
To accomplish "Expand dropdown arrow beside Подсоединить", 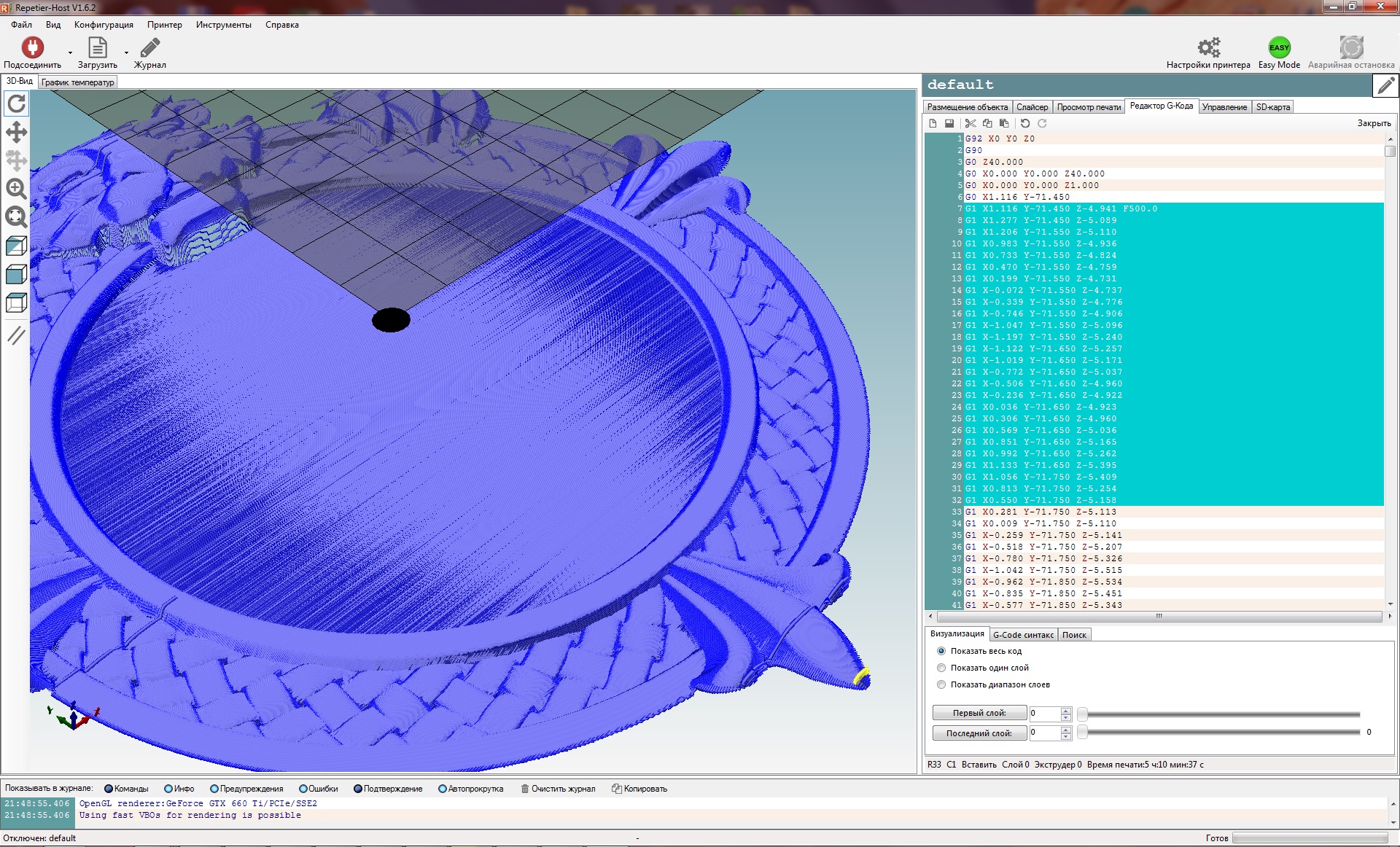I will tap(70, 52).
